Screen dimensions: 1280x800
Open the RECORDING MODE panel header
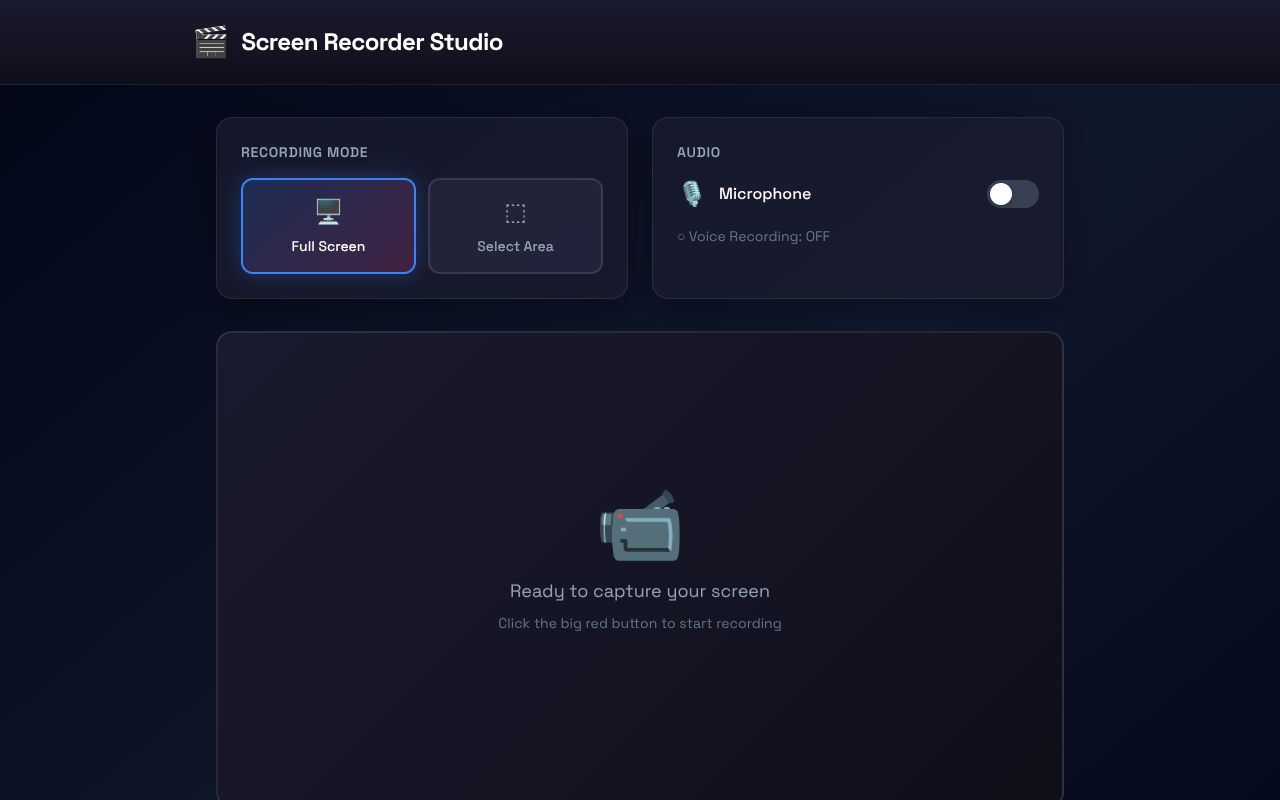point(304,152)
